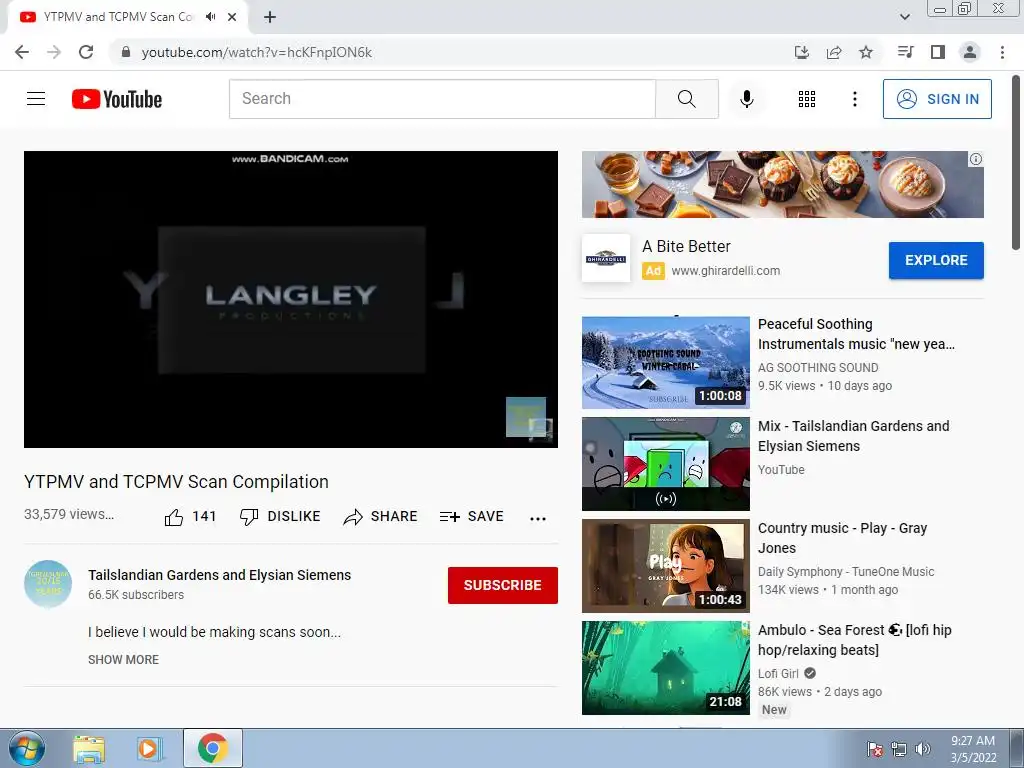Open the YouTube hamburger guide menu
Viewport: 1024px width, 768px height.
[36, 99]
